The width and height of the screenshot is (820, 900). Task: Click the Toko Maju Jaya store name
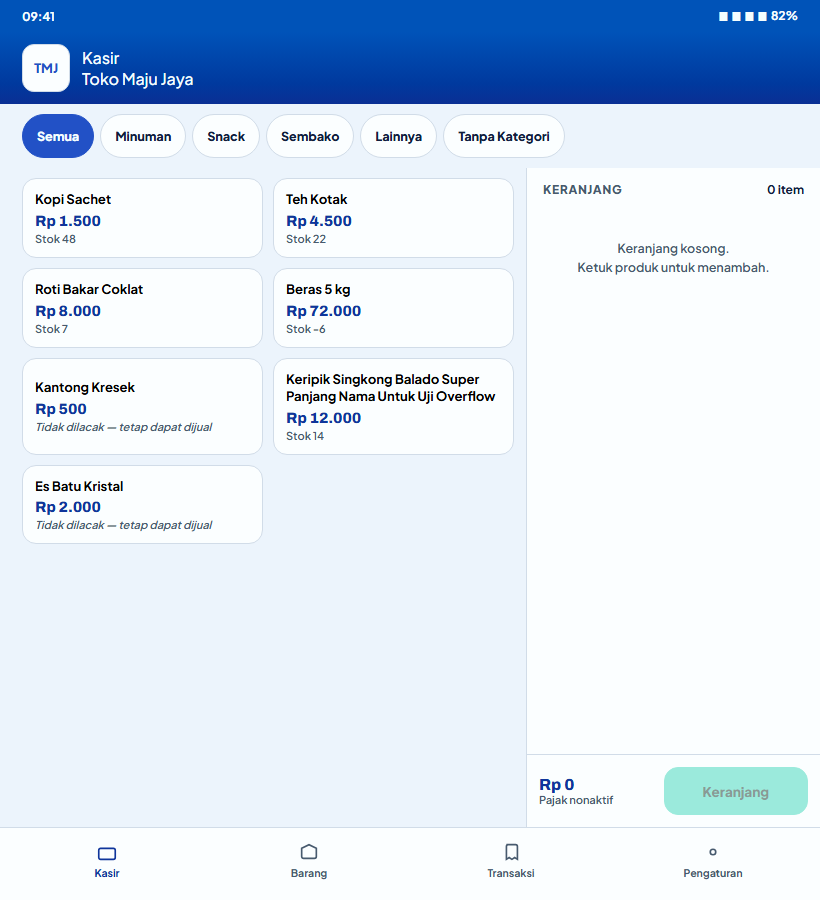coord(137,79)
